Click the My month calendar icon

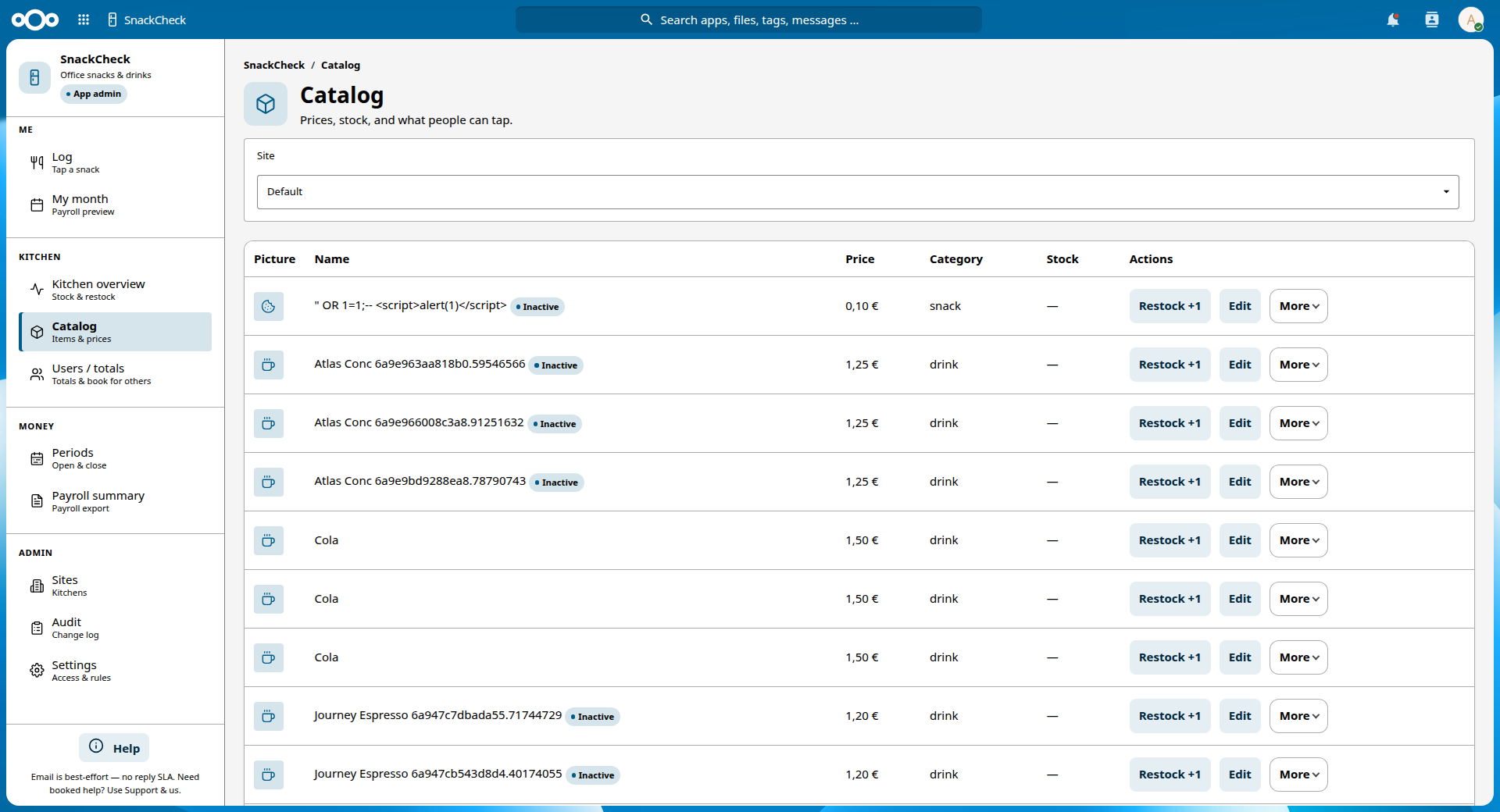(x=37, y=205)
